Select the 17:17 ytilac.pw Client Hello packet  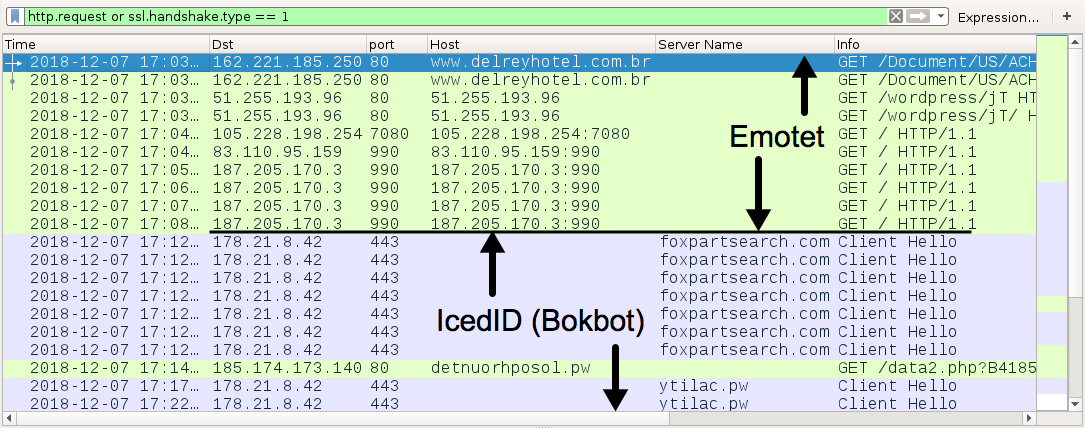coord(520,387)
